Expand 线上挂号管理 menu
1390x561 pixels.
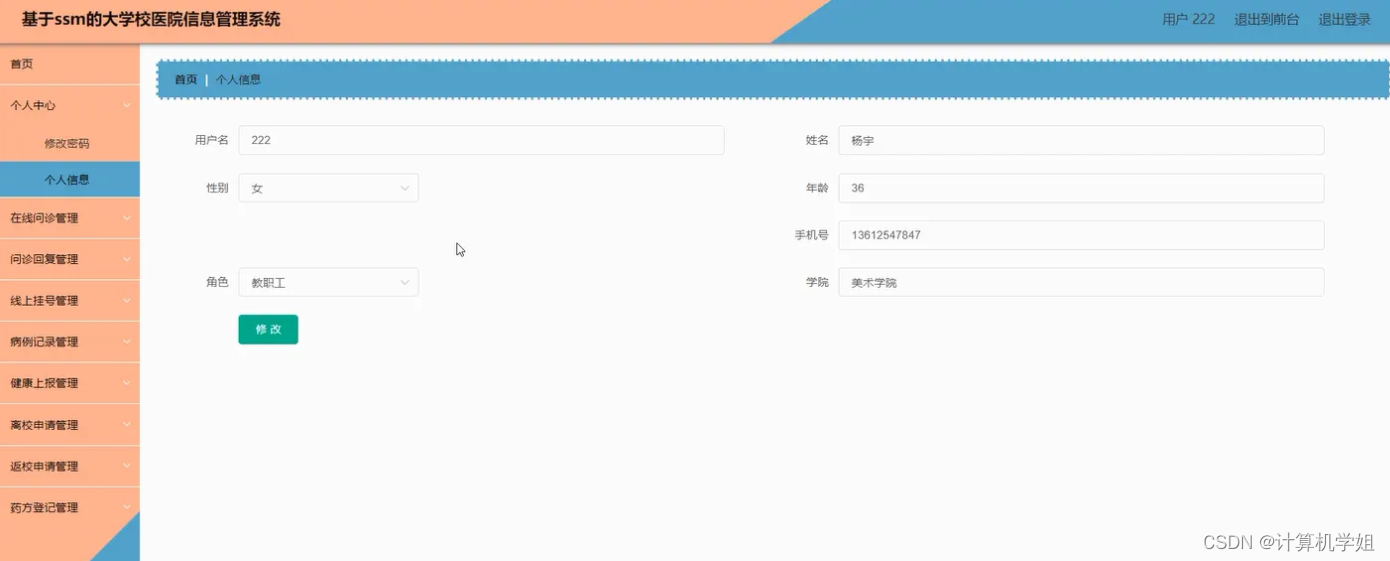(69, 301)
